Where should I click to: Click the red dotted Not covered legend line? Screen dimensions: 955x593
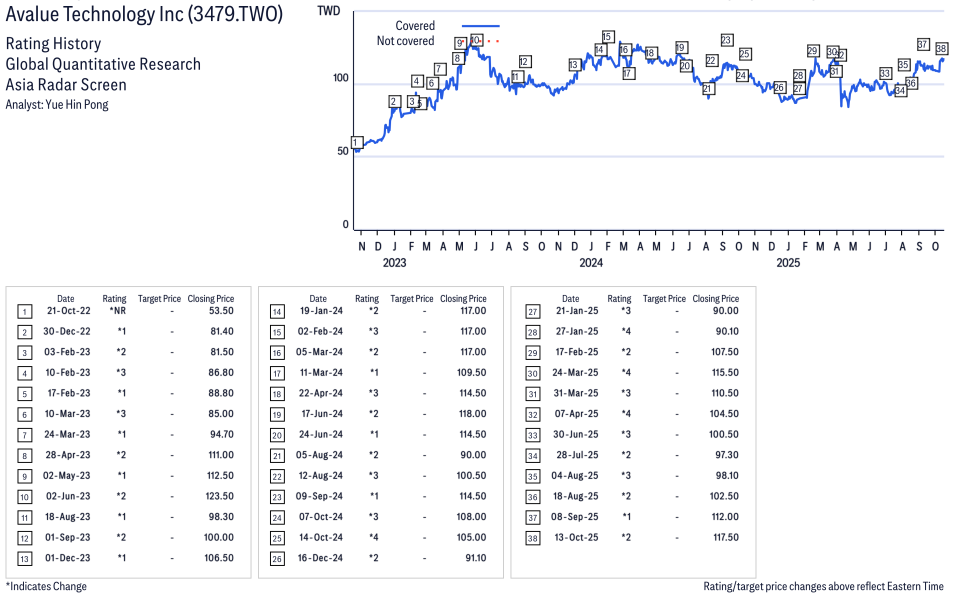pos(481,41)
